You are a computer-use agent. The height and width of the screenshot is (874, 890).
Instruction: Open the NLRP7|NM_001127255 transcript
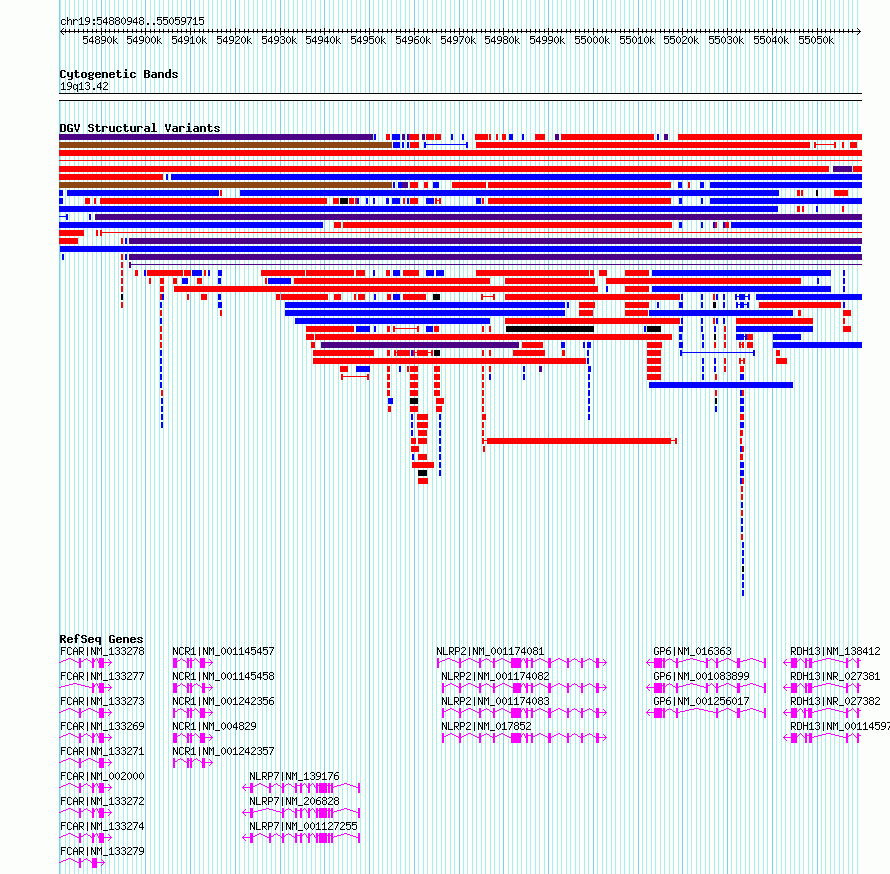pos(303,826)
